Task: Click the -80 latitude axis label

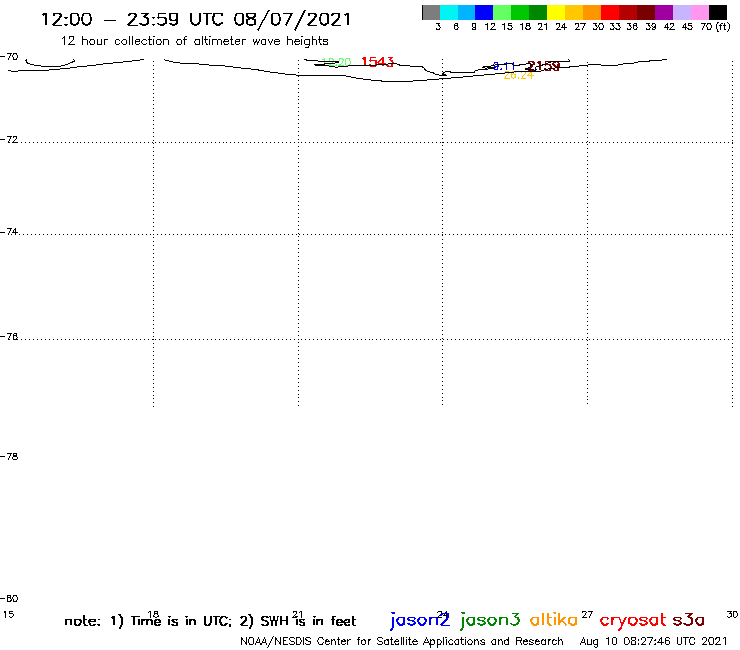Action: coord(9,599)
